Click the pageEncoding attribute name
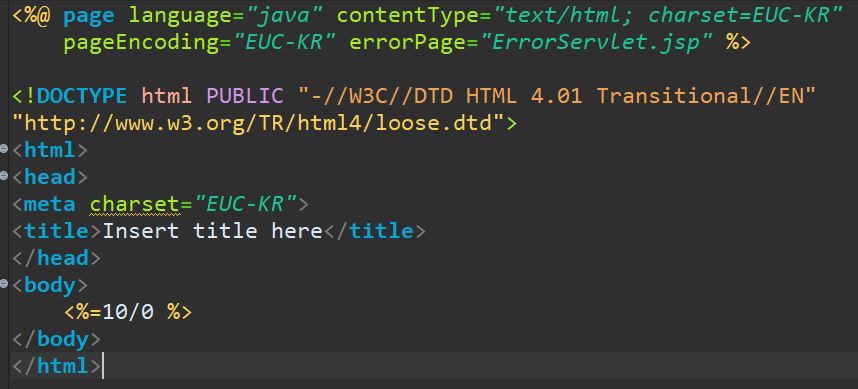 click(x=141, y=42)
